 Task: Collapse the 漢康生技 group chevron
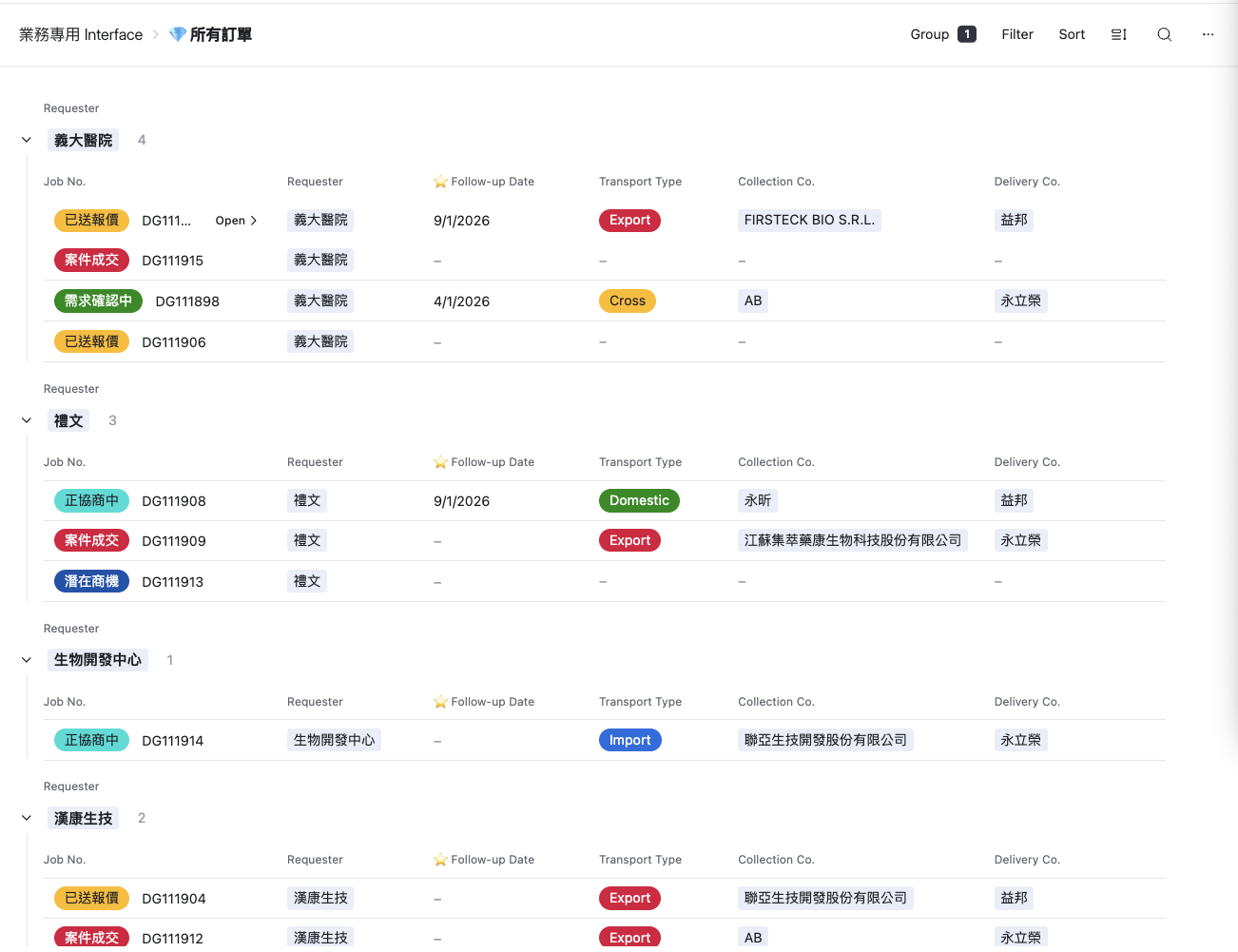pos(27,818)
